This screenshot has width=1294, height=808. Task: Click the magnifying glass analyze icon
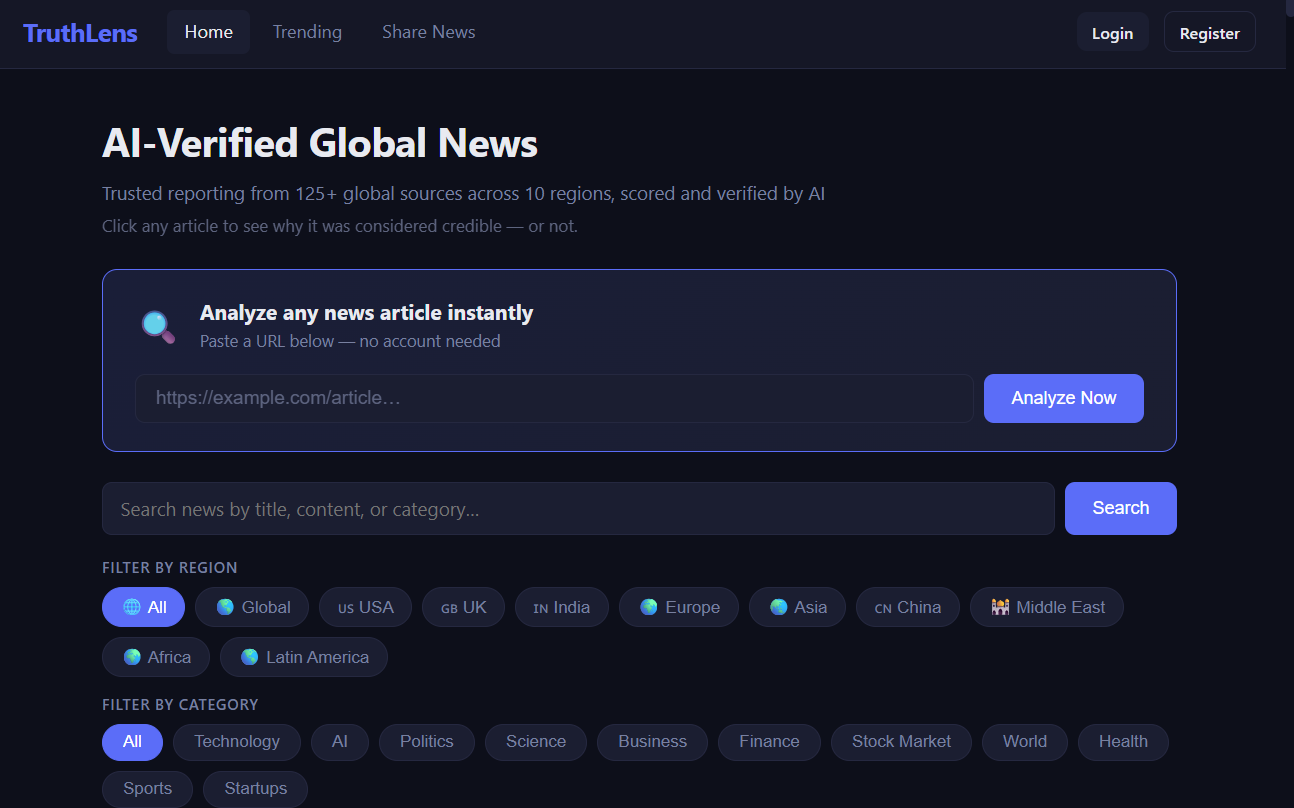(158, 326)
